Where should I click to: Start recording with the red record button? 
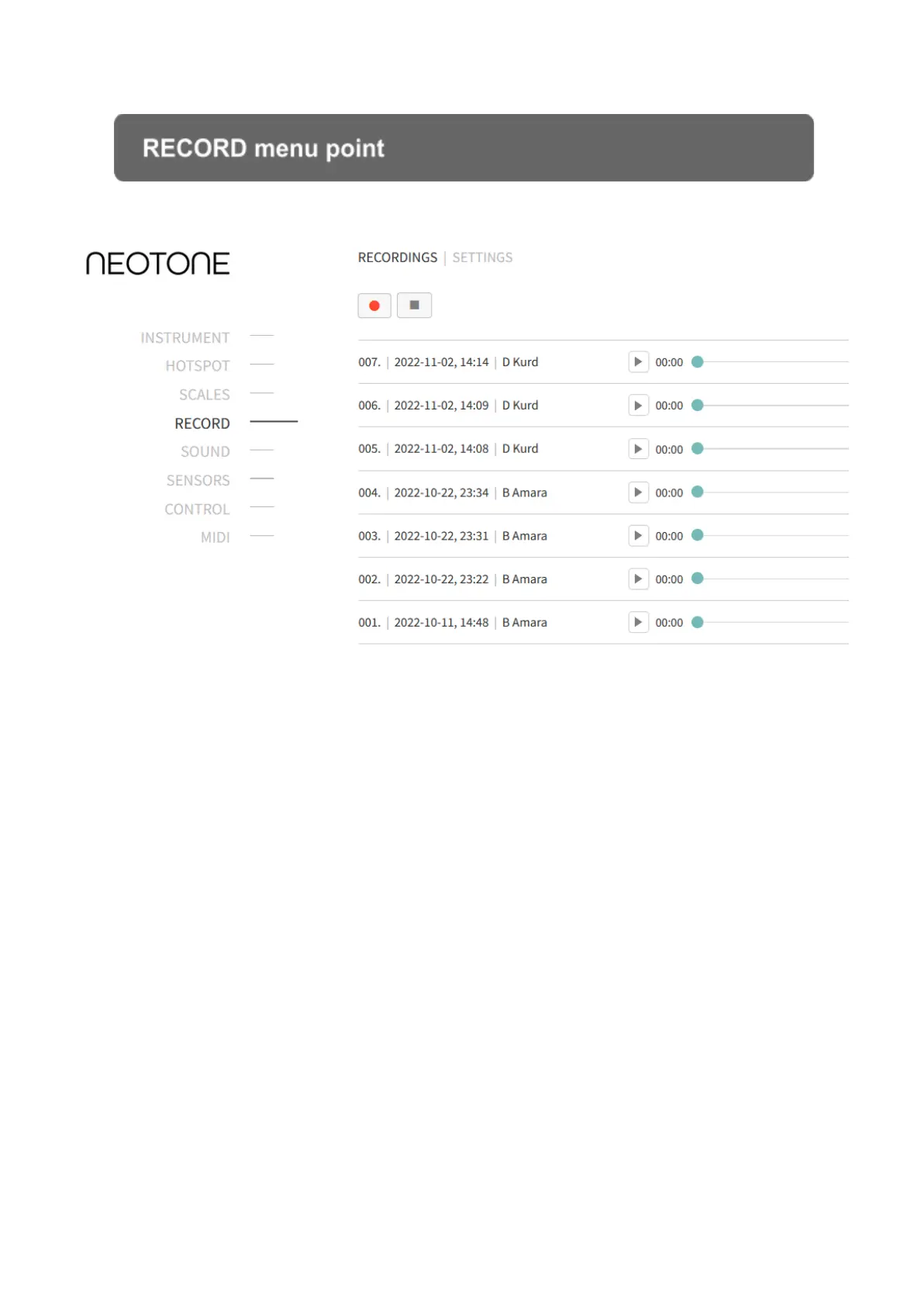coord(374,306)
